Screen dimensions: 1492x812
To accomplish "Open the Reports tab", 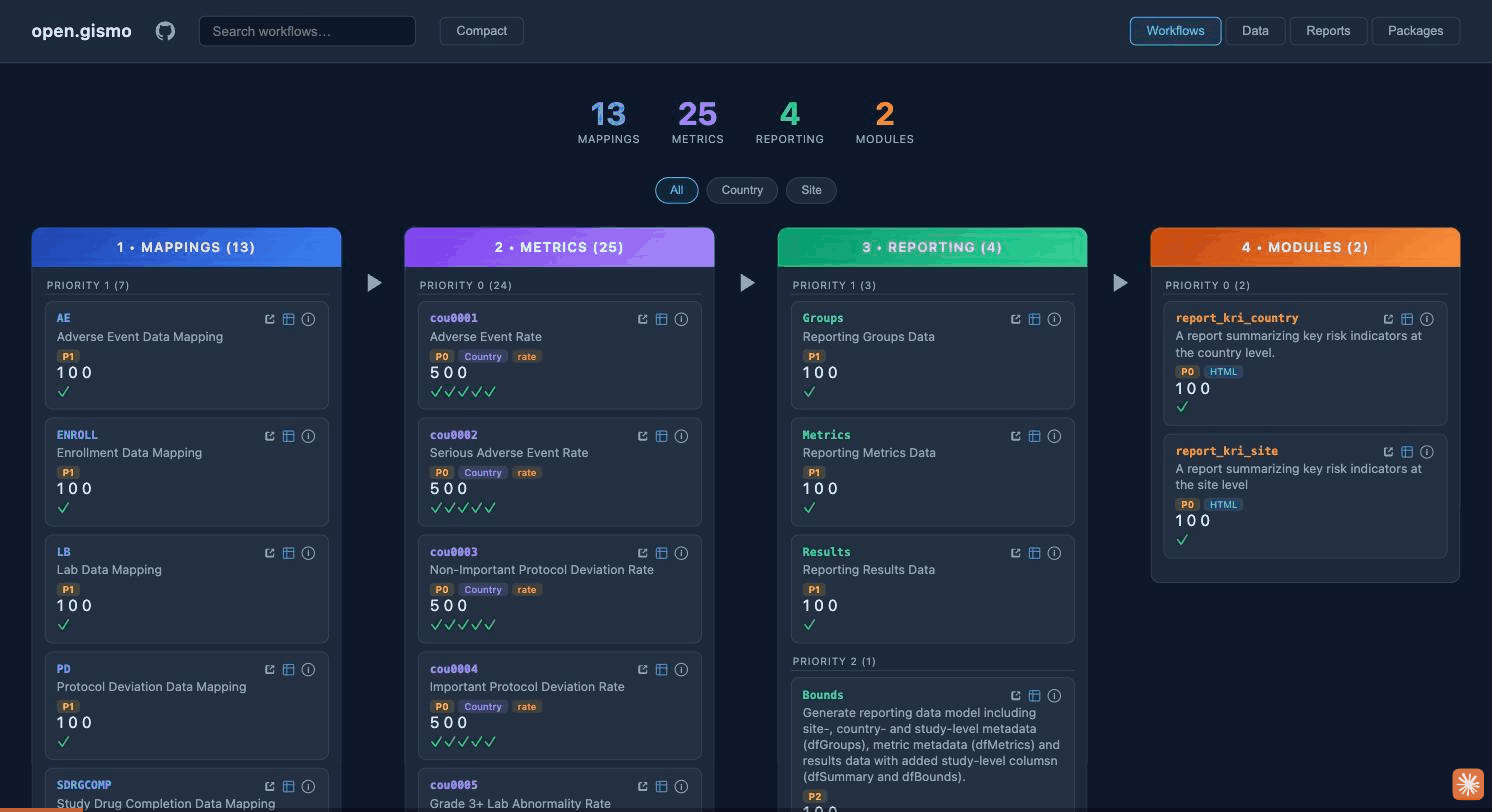I will tap(1328, 31).
